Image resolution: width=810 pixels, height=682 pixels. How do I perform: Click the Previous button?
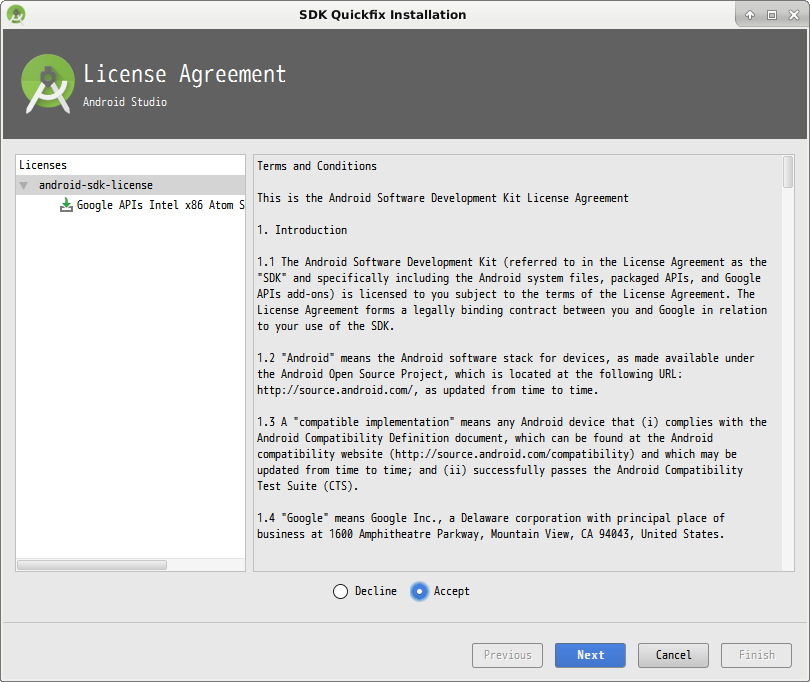[x=507, y=655]
